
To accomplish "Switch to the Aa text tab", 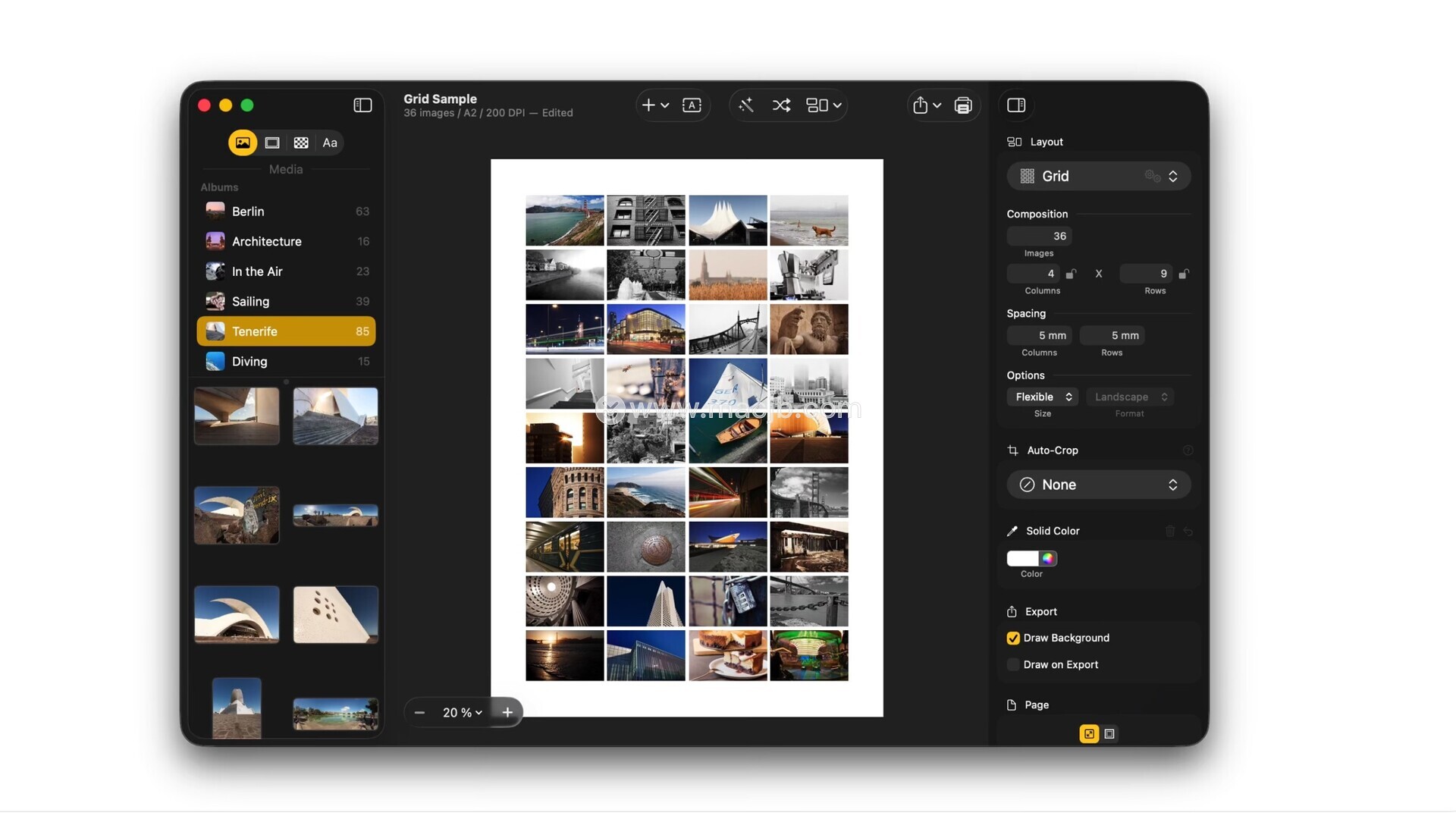I will 330,143.
